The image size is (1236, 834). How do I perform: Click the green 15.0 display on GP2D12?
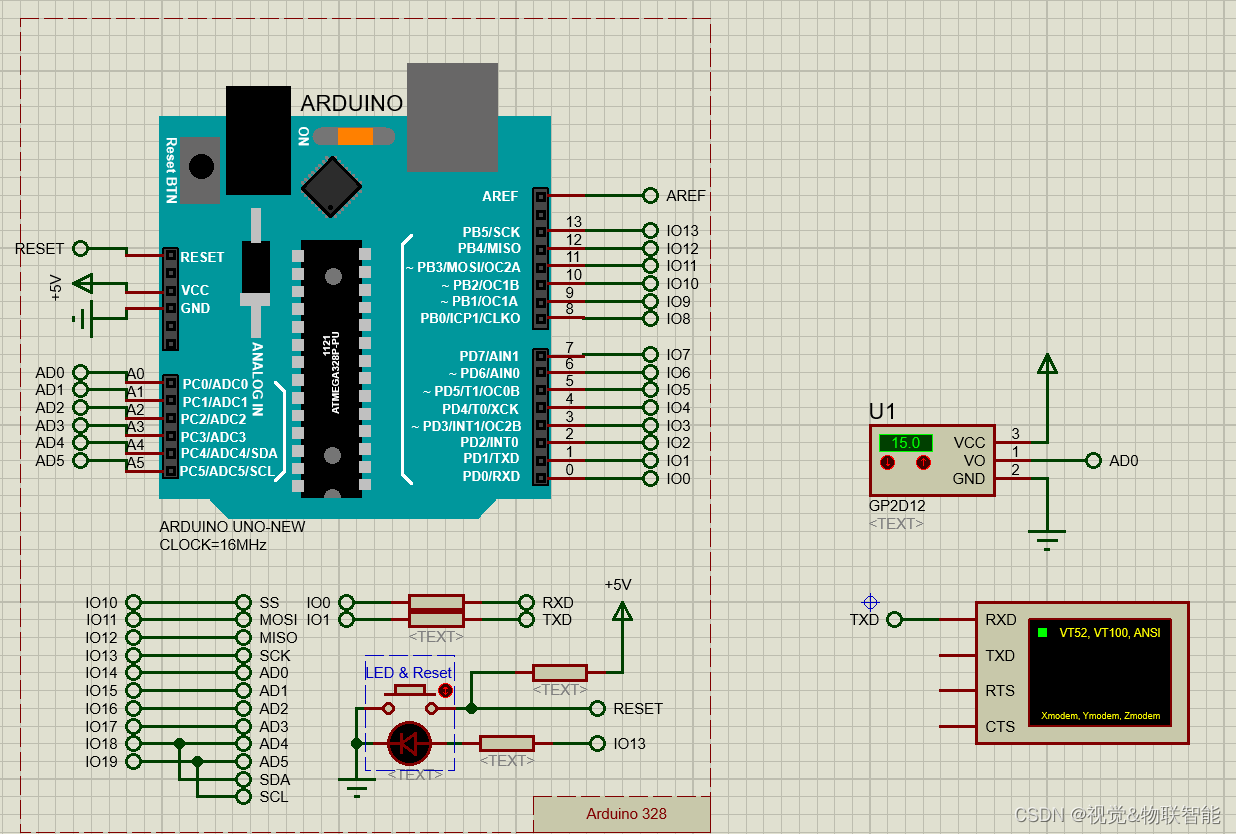click(905, 442)
